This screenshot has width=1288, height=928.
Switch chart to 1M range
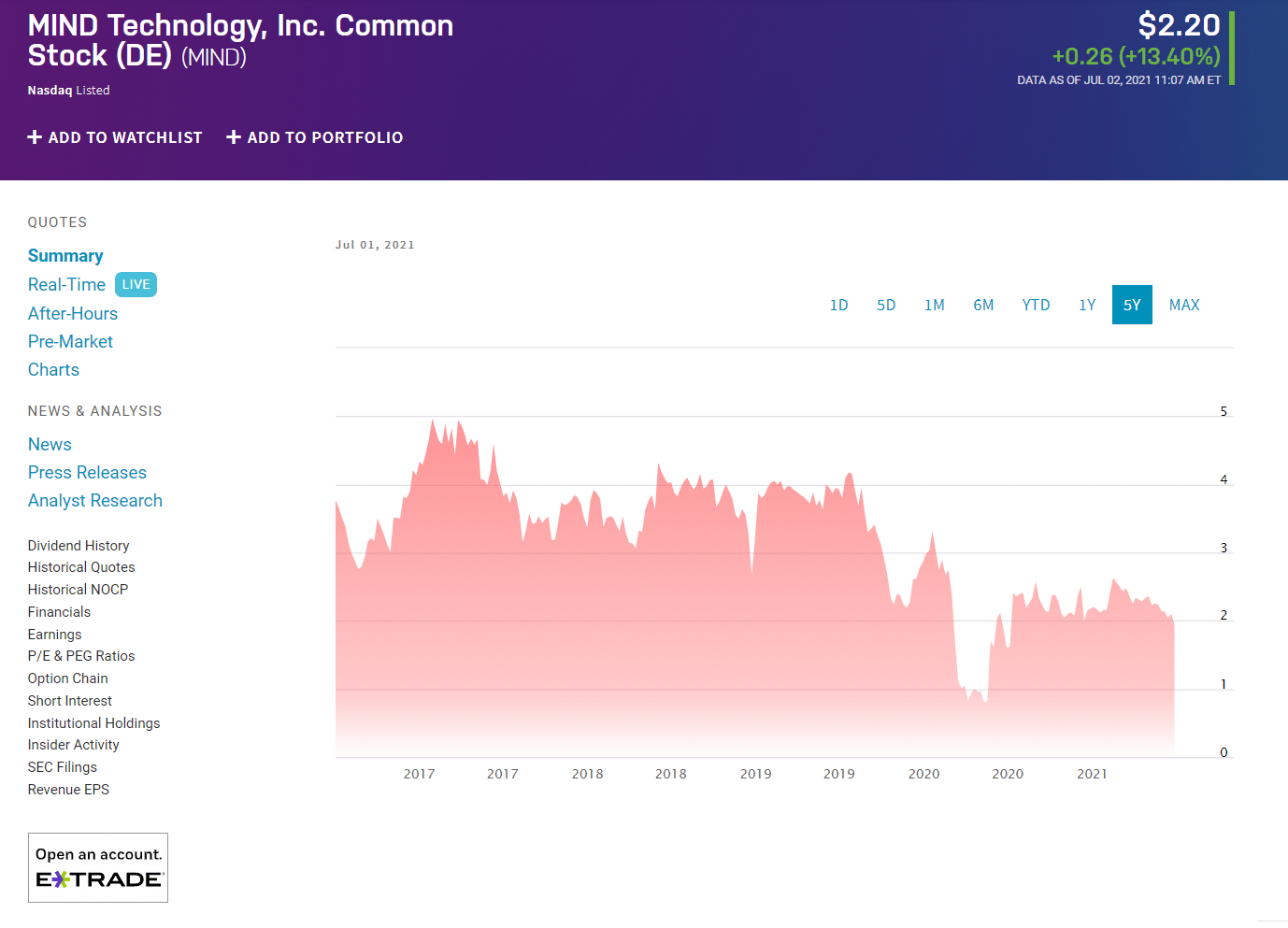[x=935, y=305]
